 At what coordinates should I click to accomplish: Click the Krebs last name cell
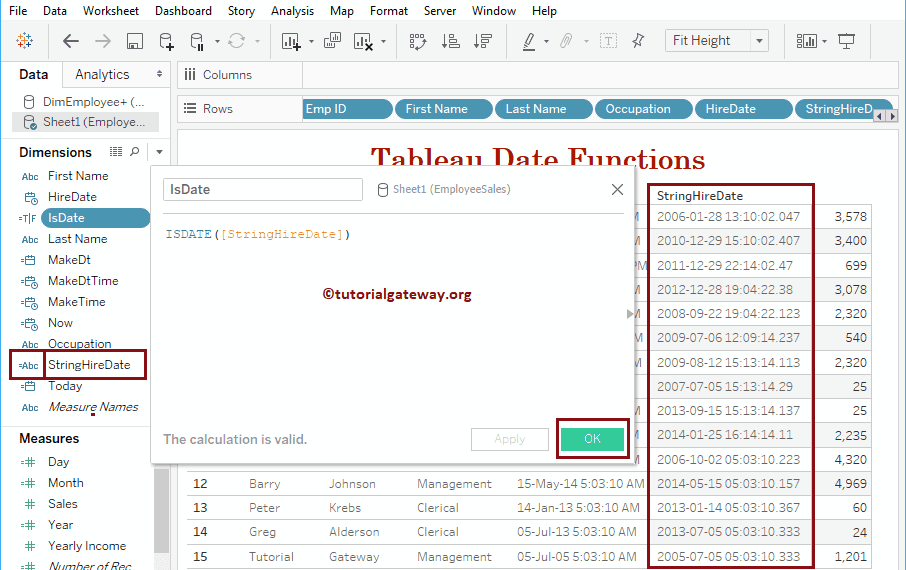[345, 508]
